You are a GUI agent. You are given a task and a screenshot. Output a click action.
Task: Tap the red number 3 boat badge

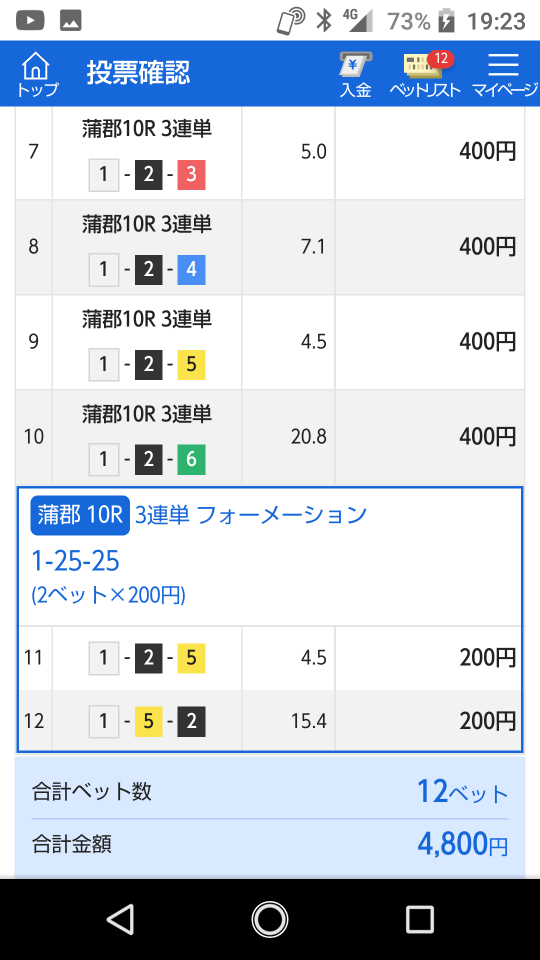click(192, 175)
